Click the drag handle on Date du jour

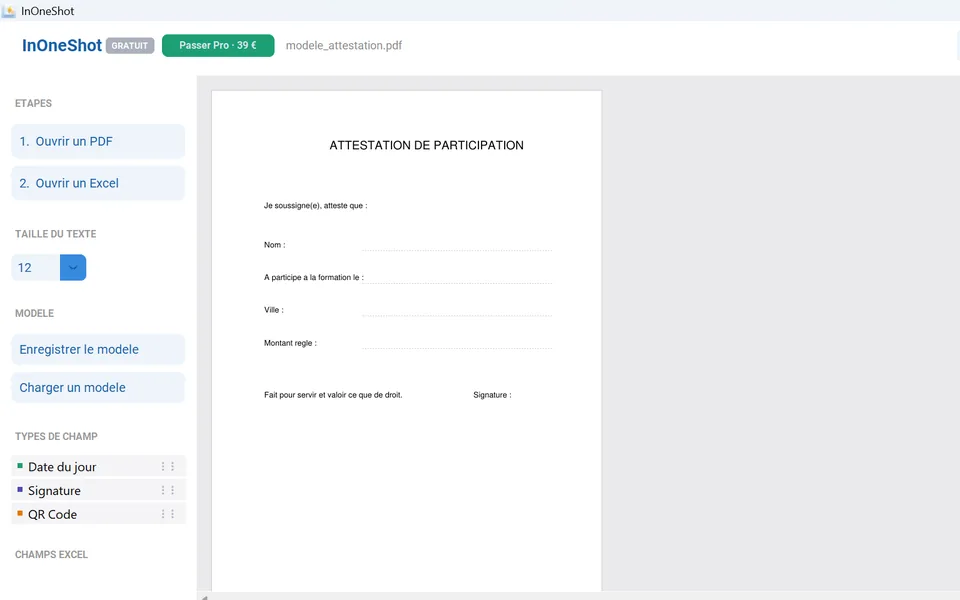click(168, 467)
